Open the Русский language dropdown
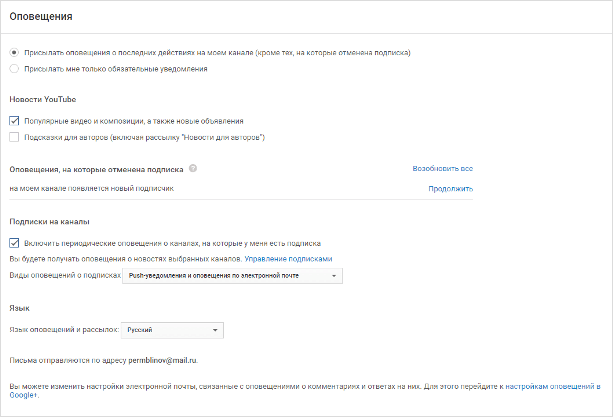 [x=172, y=330]
